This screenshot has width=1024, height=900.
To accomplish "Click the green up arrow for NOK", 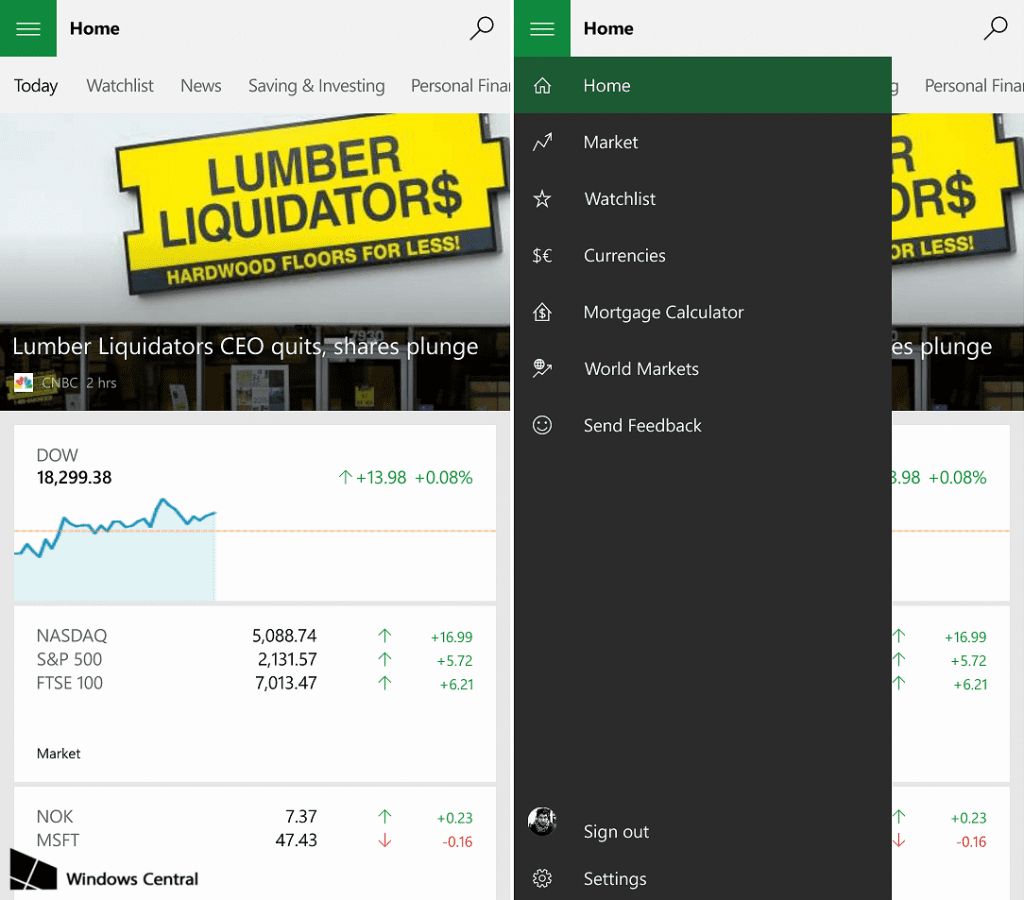I will tap(385, 816).
